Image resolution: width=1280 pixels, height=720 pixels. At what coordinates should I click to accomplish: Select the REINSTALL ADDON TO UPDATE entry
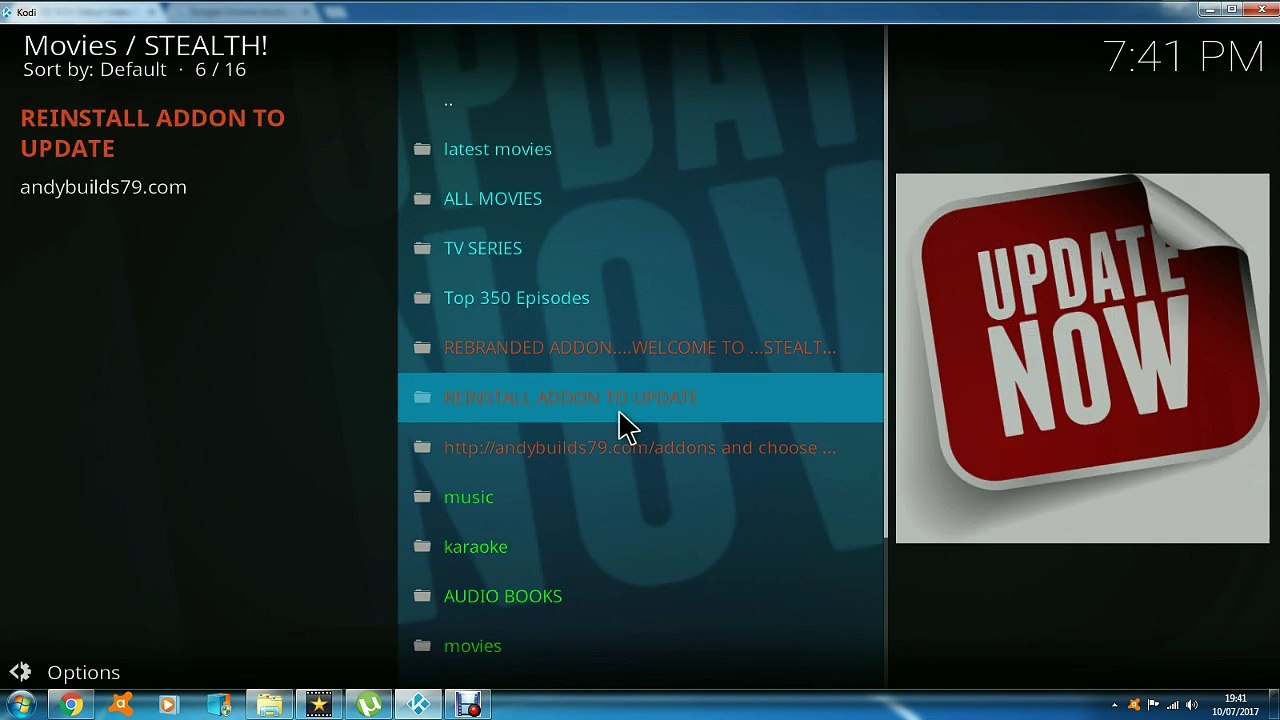point(640,398)
